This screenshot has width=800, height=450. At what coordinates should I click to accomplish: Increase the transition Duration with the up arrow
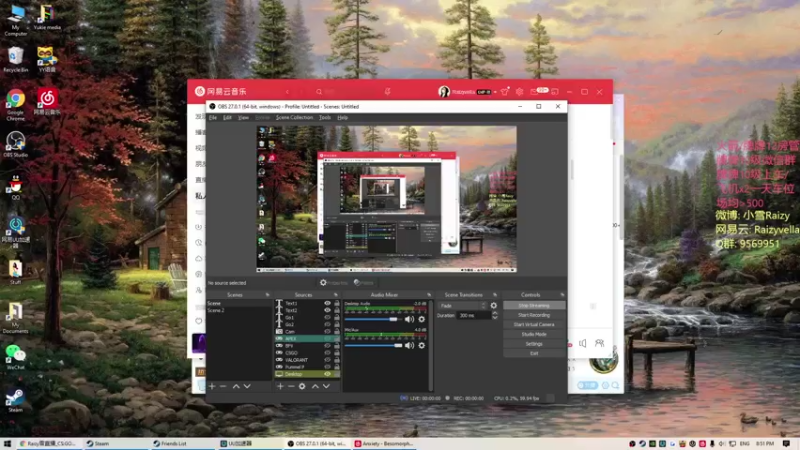pos(494,314)
